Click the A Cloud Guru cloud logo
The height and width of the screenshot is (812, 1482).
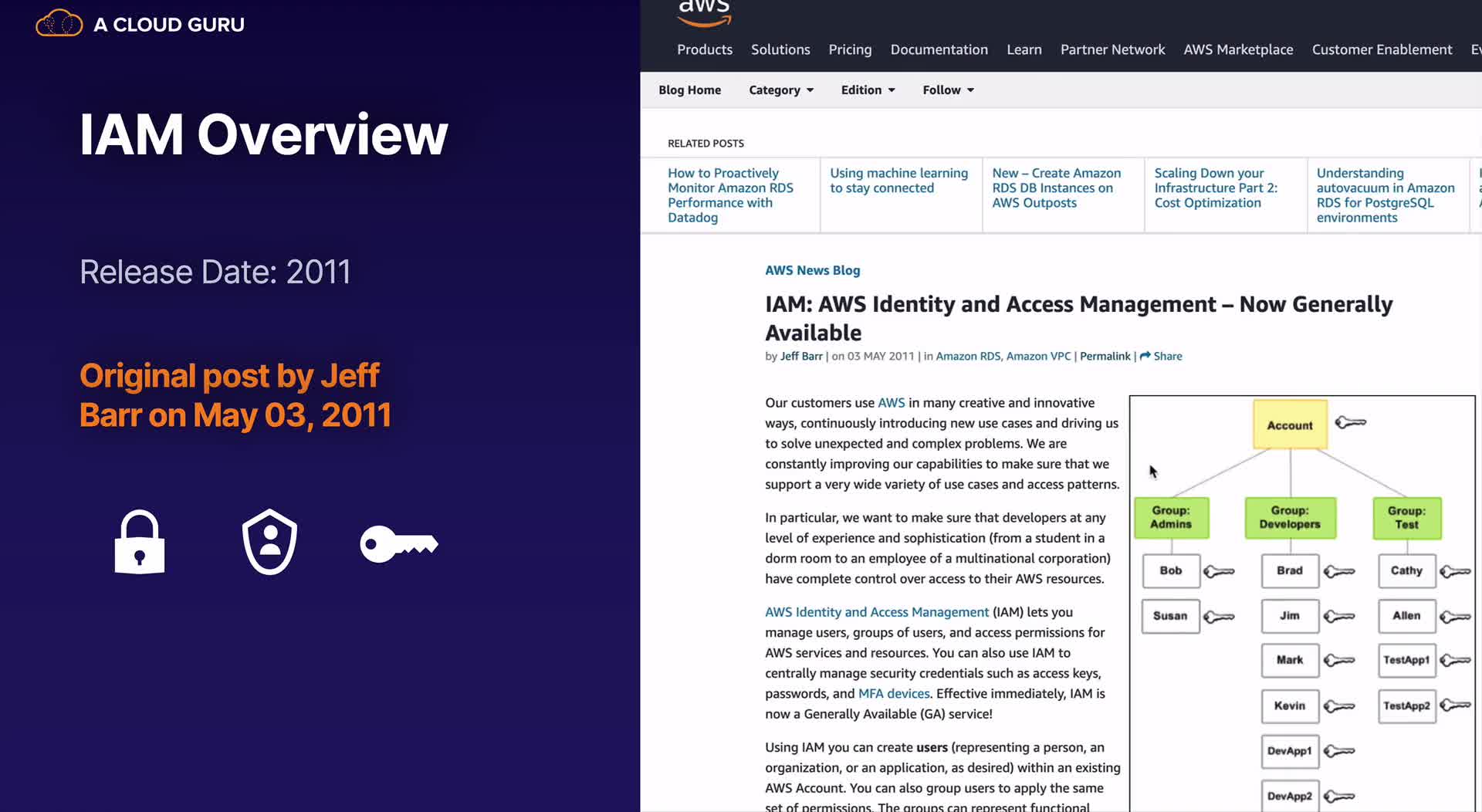click(59, 24)
